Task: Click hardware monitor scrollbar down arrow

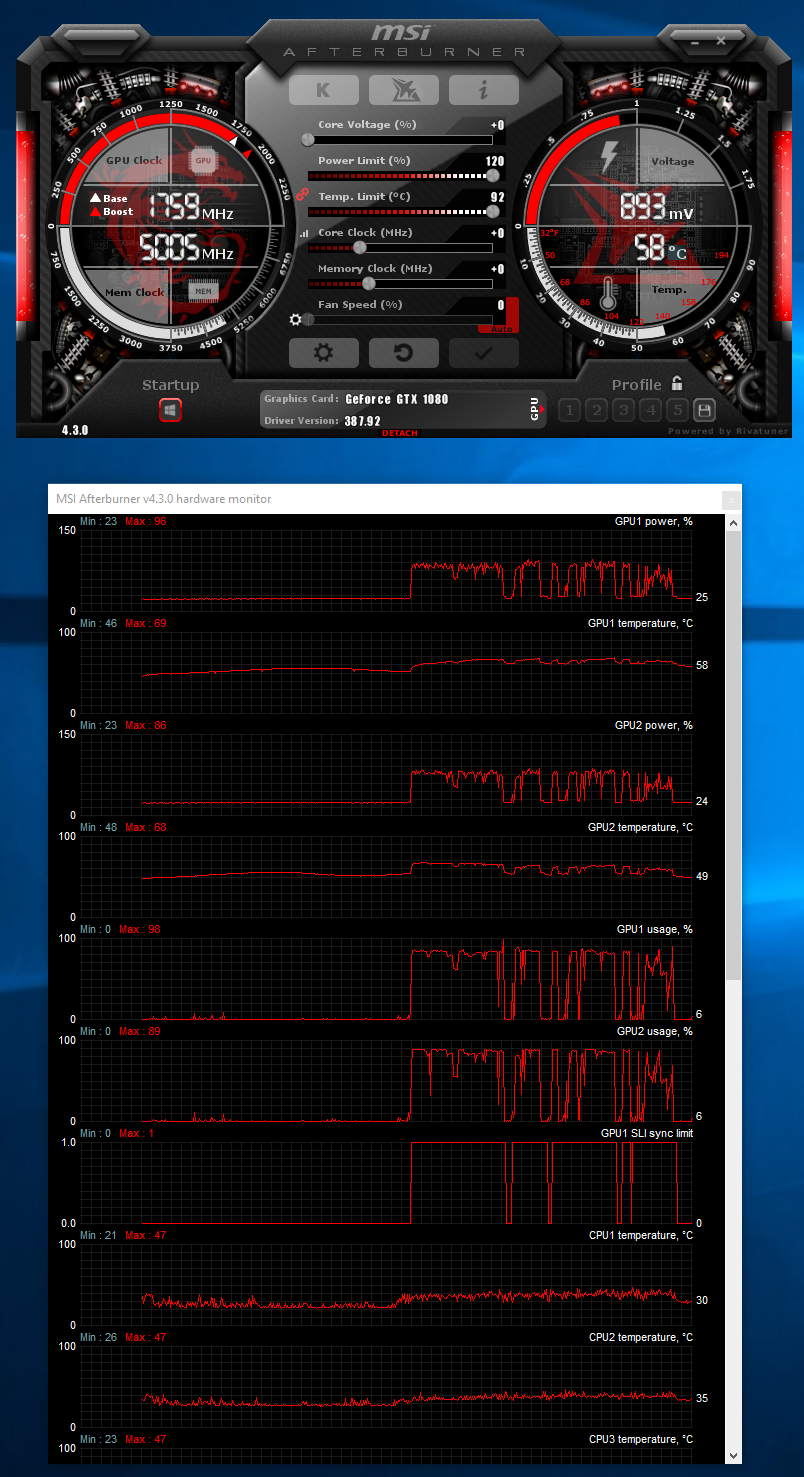Action: (734, 1455)
